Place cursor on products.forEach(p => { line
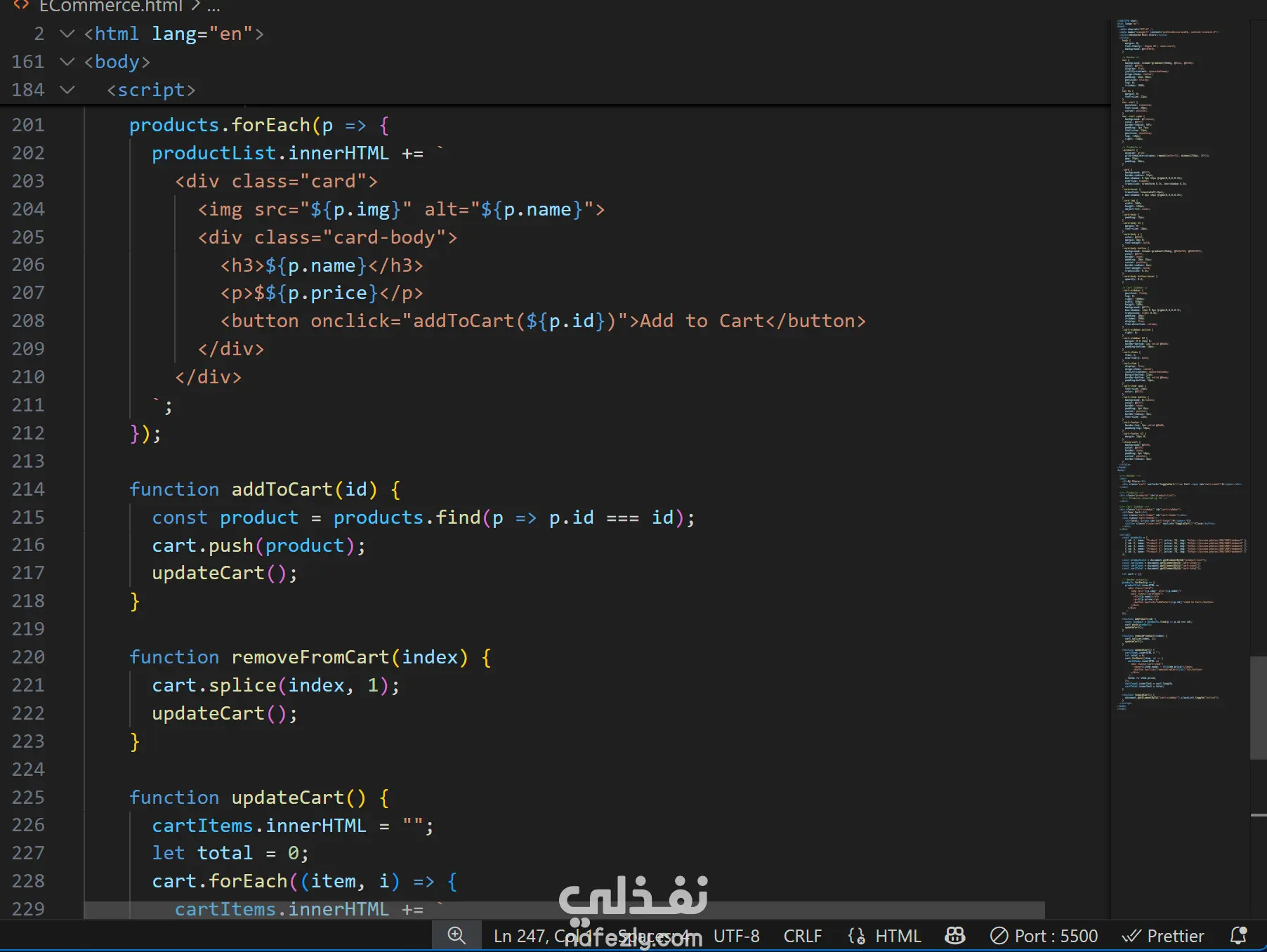 coord(259,125)
